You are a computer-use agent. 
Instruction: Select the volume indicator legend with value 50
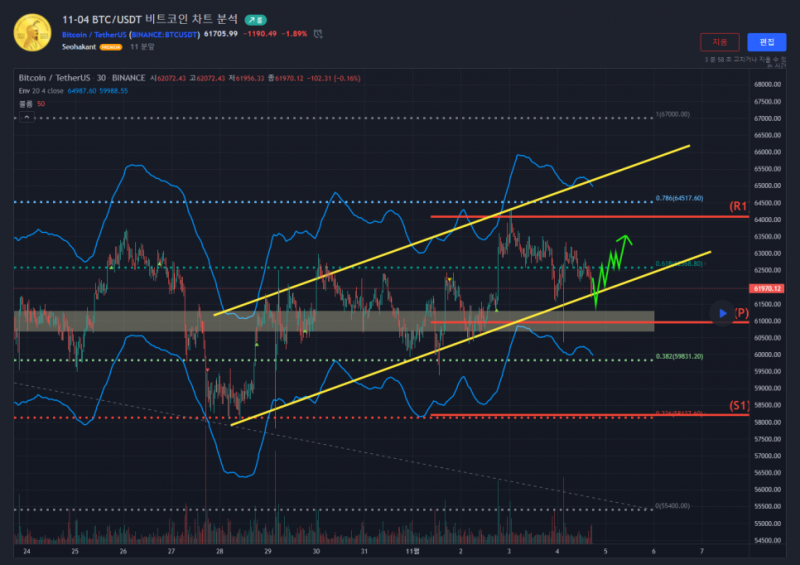pyautogui.click(x=32, y=103)
